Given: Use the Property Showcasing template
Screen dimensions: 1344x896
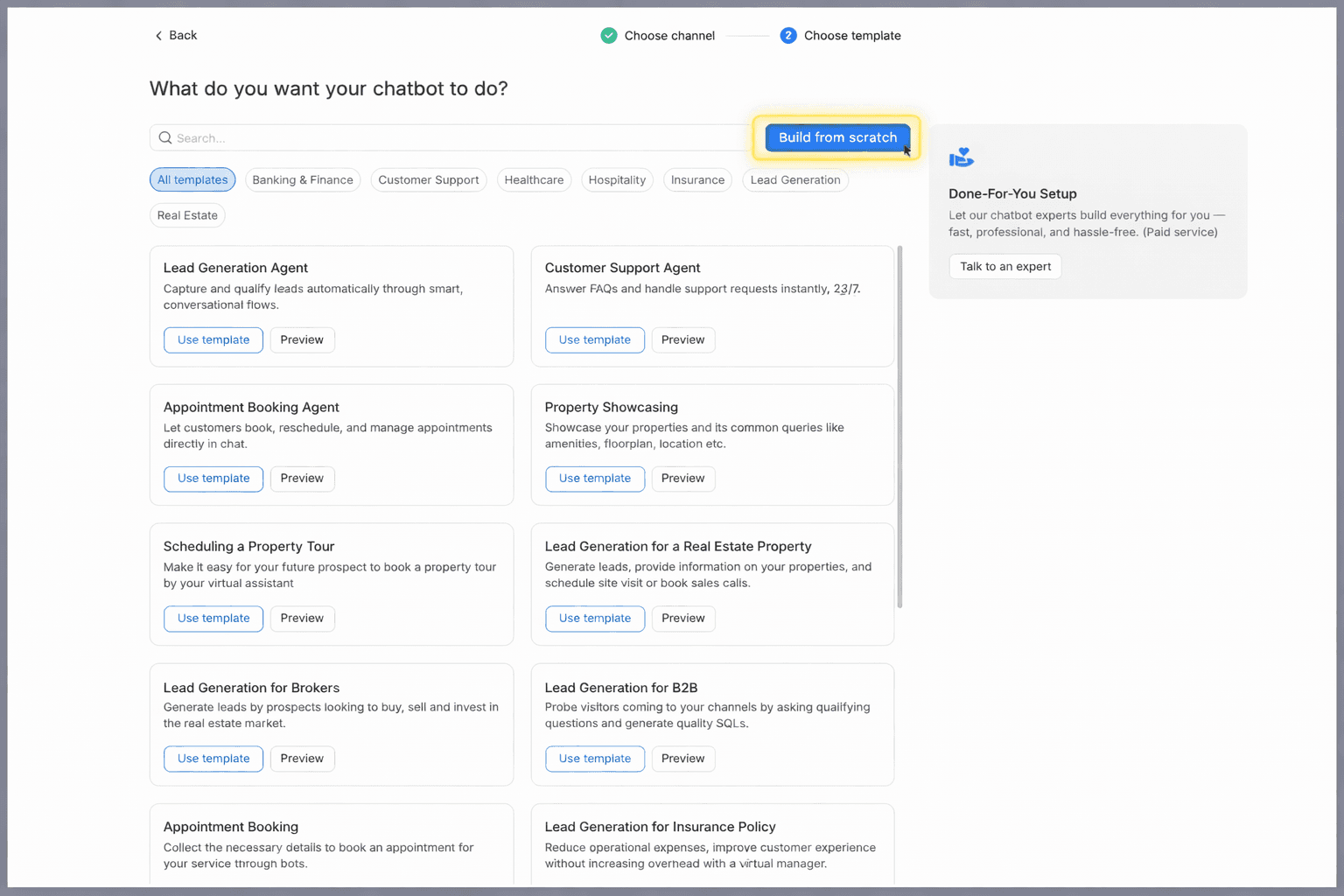Looking at the screenshot, I should pos(595,479).
